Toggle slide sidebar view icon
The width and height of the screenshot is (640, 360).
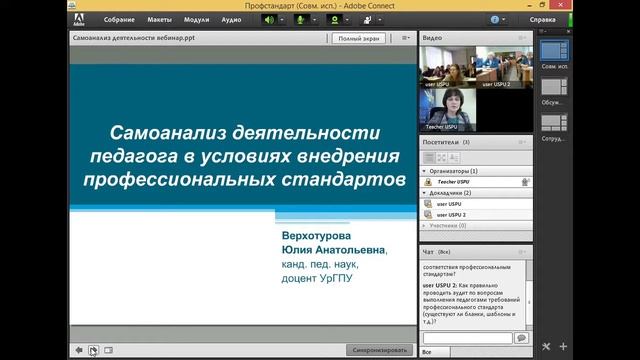click(x=108, y=350)
